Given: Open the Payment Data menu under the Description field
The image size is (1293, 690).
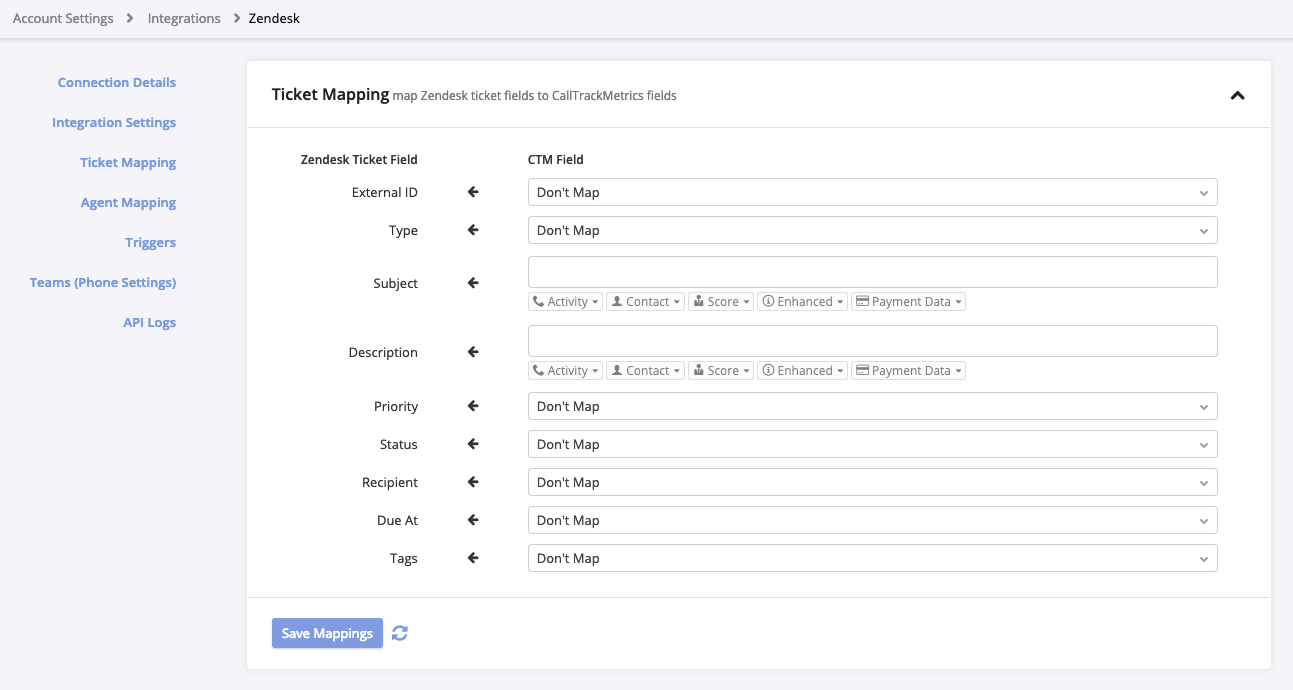Looking at the screenshot, I should [x=908, y=370].
